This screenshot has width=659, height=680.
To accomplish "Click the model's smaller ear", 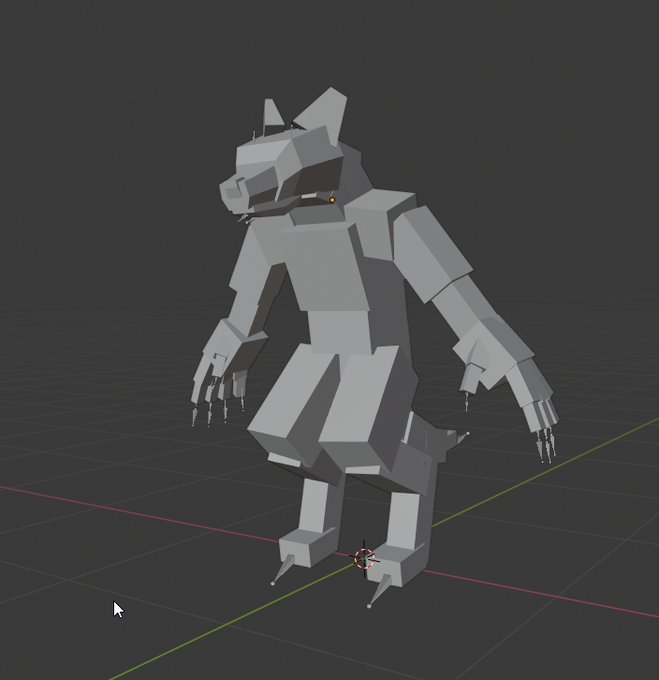I will pos(273,115).
